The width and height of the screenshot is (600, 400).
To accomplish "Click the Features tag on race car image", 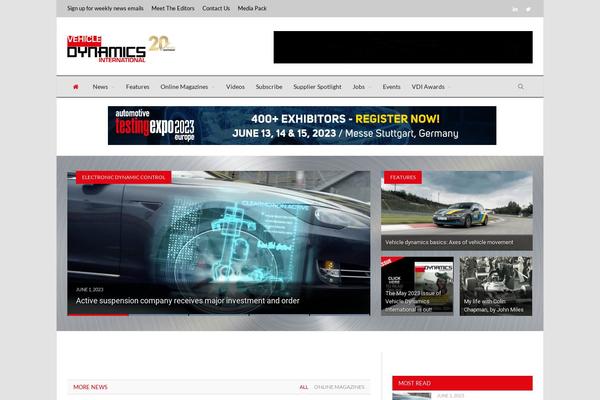I will 403,177.
